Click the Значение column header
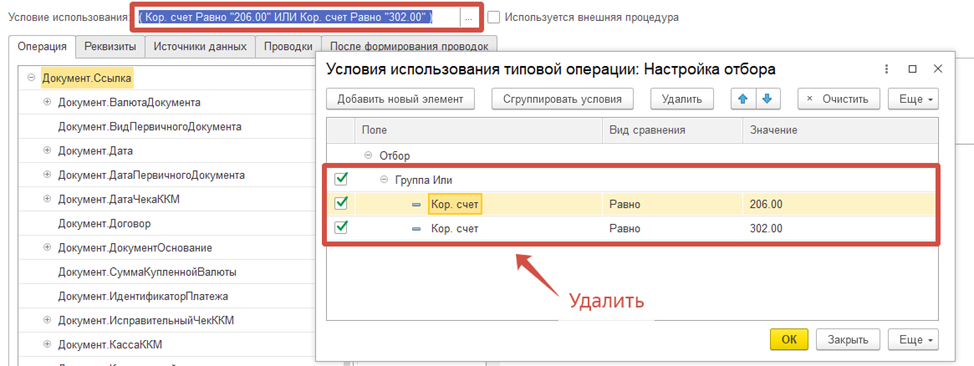 (840, 130)
